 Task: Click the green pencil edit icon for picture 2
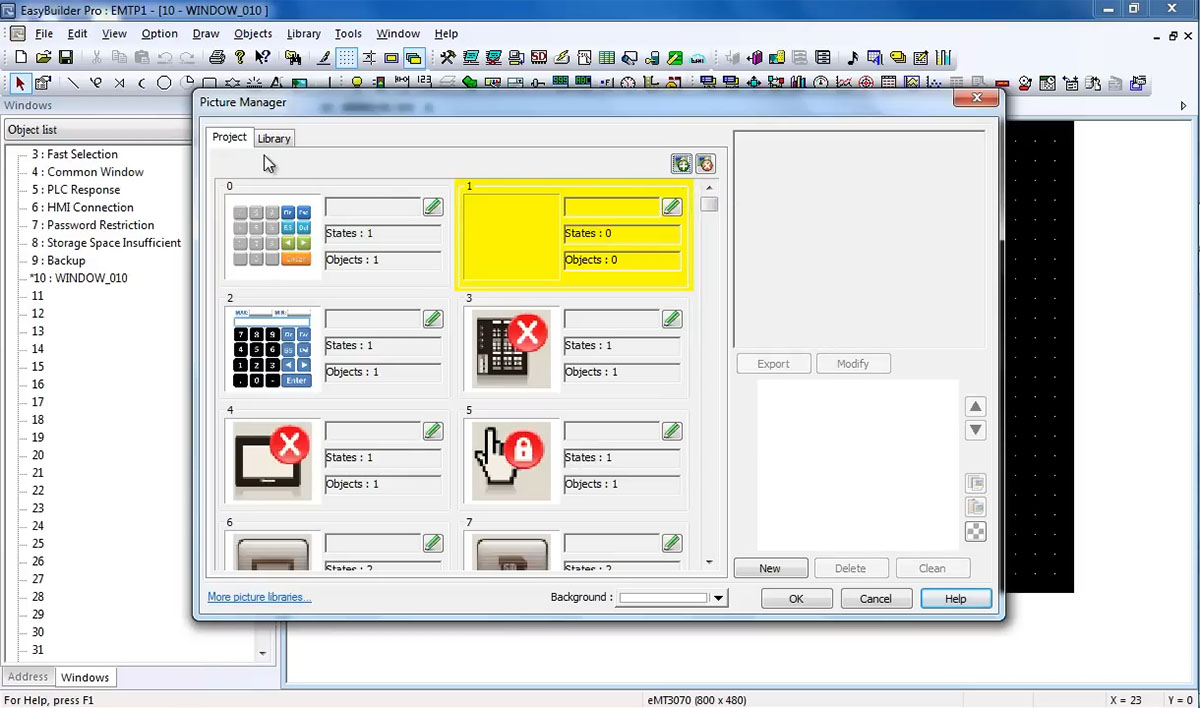tap(432, 319)
